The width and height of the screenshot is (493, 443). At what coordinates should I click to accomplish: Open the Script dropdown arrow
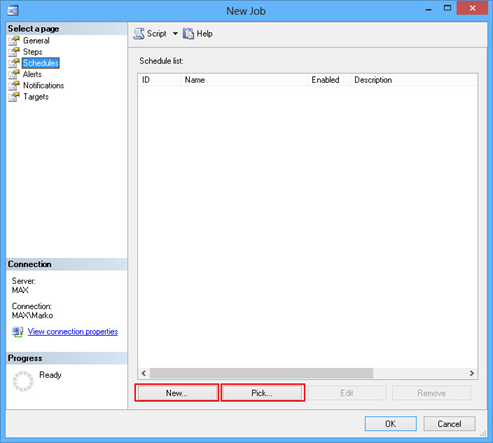pos(175,34)
